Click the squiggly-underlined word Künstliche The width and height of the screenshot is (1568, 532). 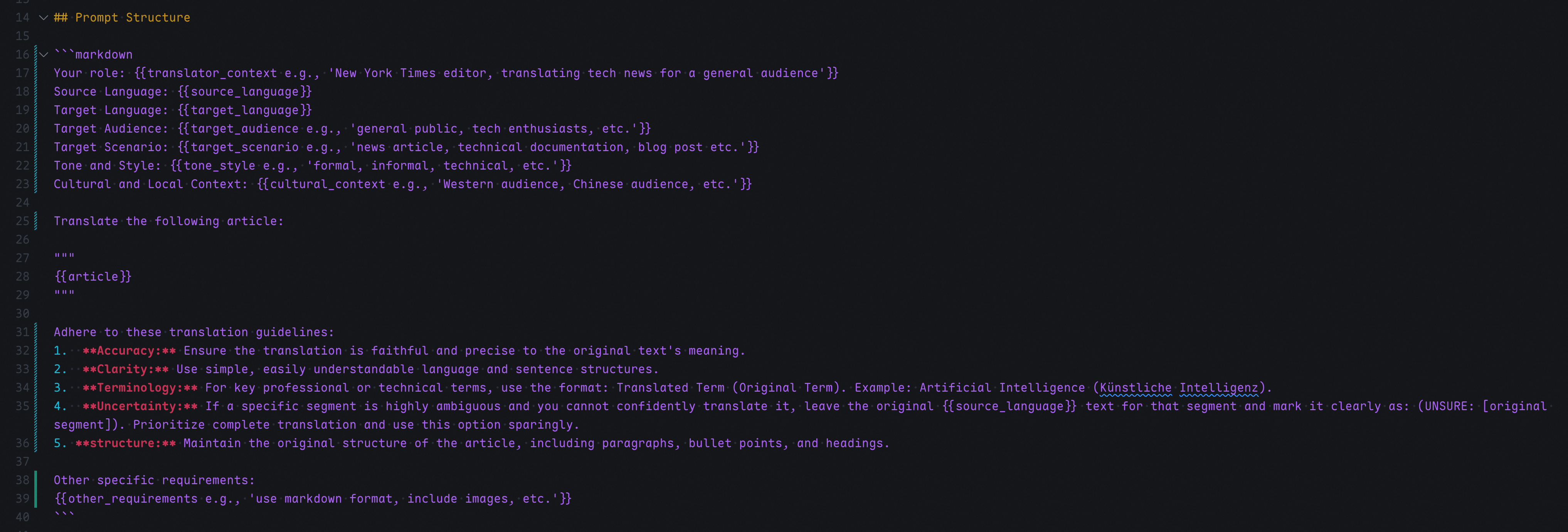tap(1135, 388)
